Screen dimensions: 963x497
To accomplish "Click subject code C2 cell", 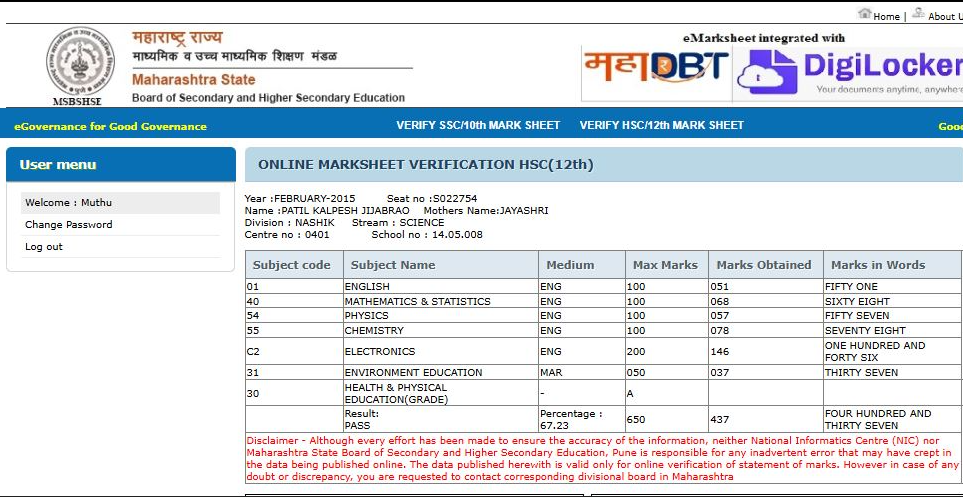I will [294, 351].
